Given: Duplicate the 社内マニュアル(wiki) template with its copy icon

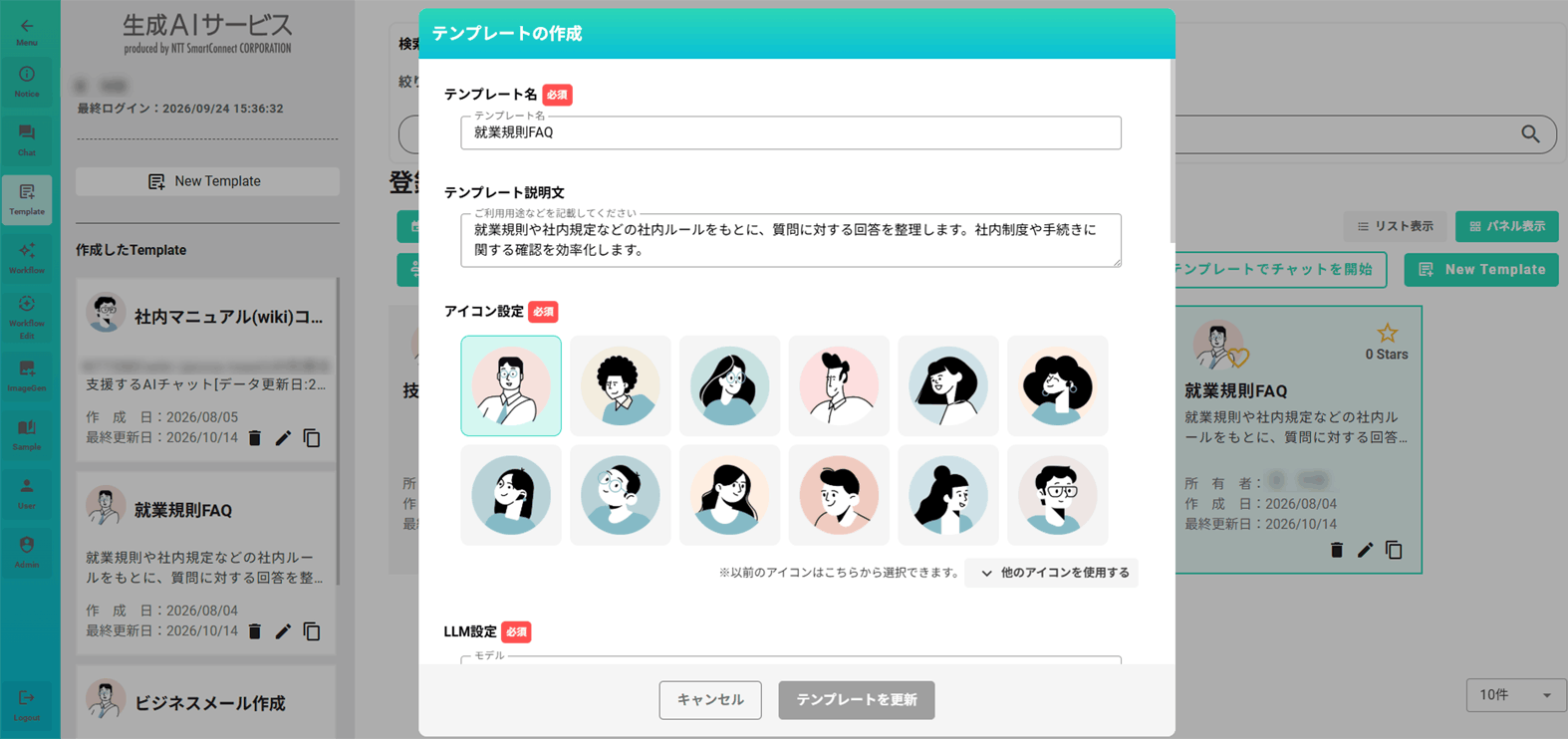Looking at the screenshot, I should click(312, 438).
